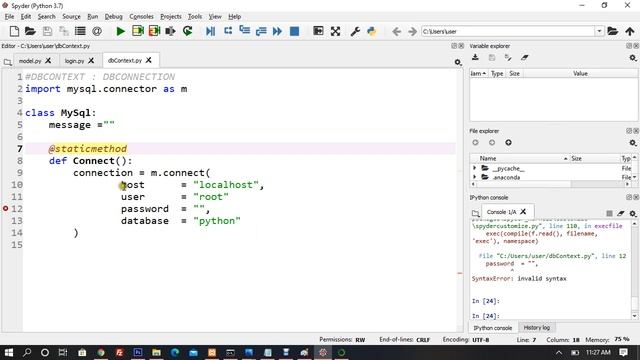This screenshot has height=360, width=640.
Task: Start Debug file icon
Action: tap(211, 31)
